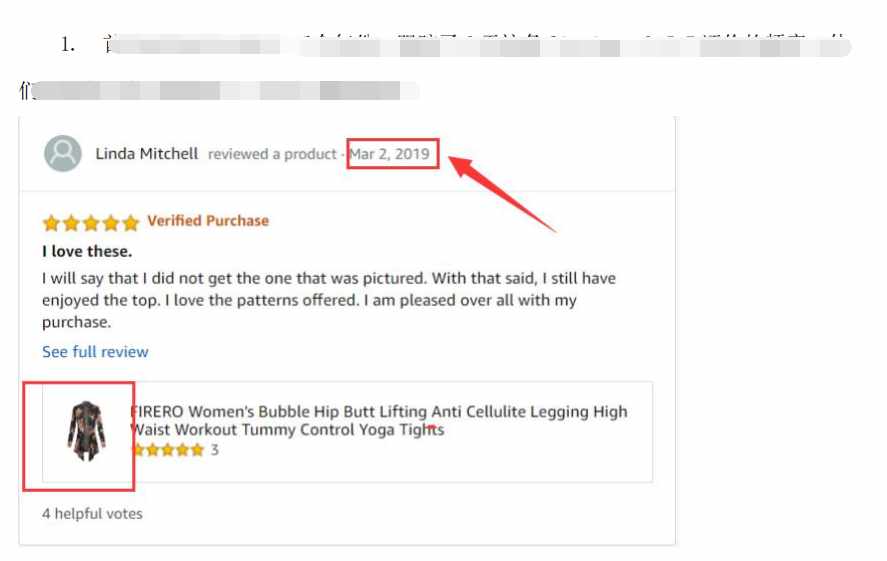Click the 'reviewed a product' text

click(x=272, y=154)
